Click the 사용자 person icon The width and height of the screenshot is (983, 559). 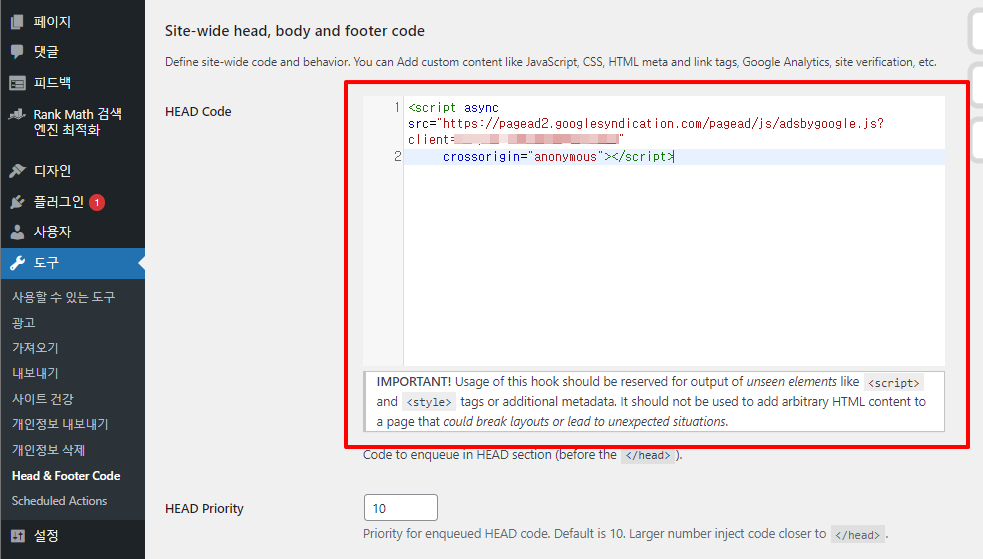point(18,232)
